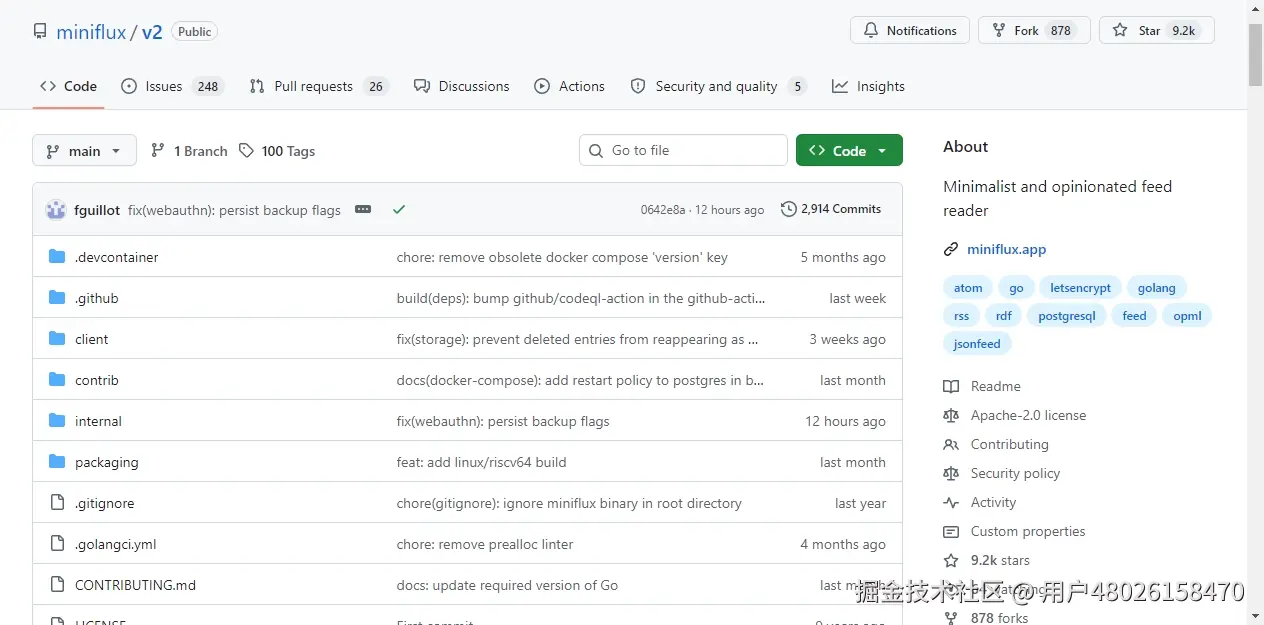Click the .gitignore file icon
The image size is (1264, 625).
click(x=57, y=503)
